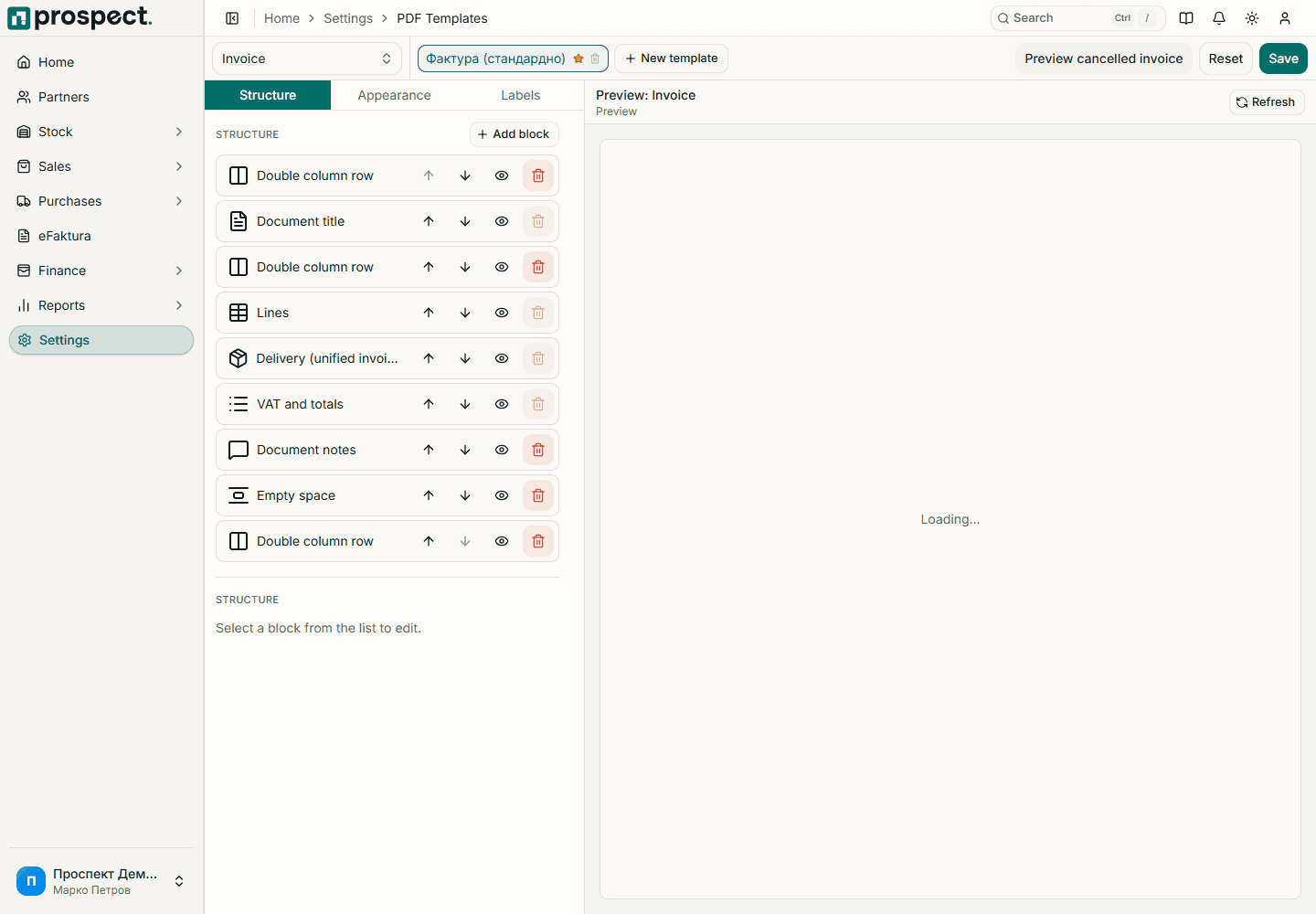Create a New template
The image size is (1316, 914).
(671, 58)
